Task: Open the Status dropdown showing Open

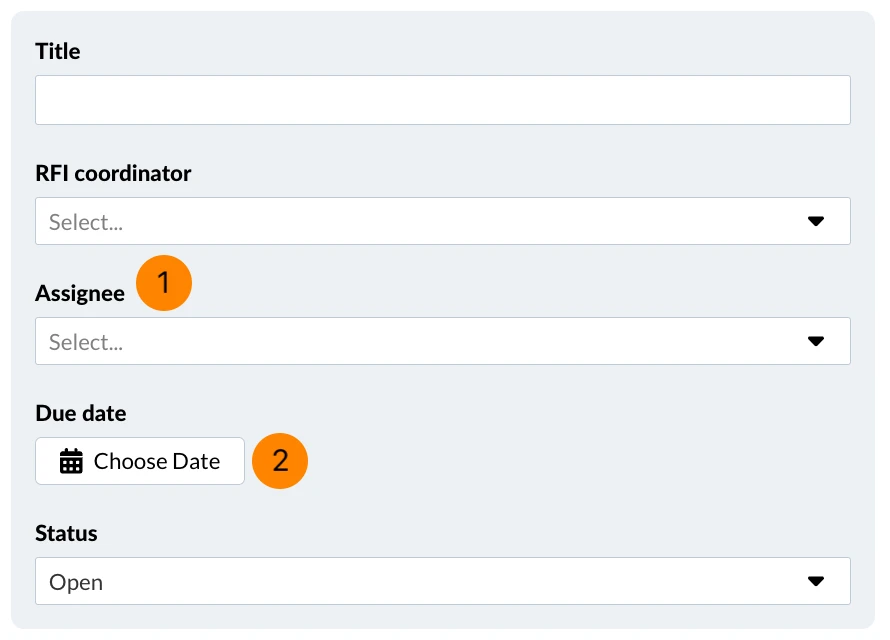Action: click(443, 581)
